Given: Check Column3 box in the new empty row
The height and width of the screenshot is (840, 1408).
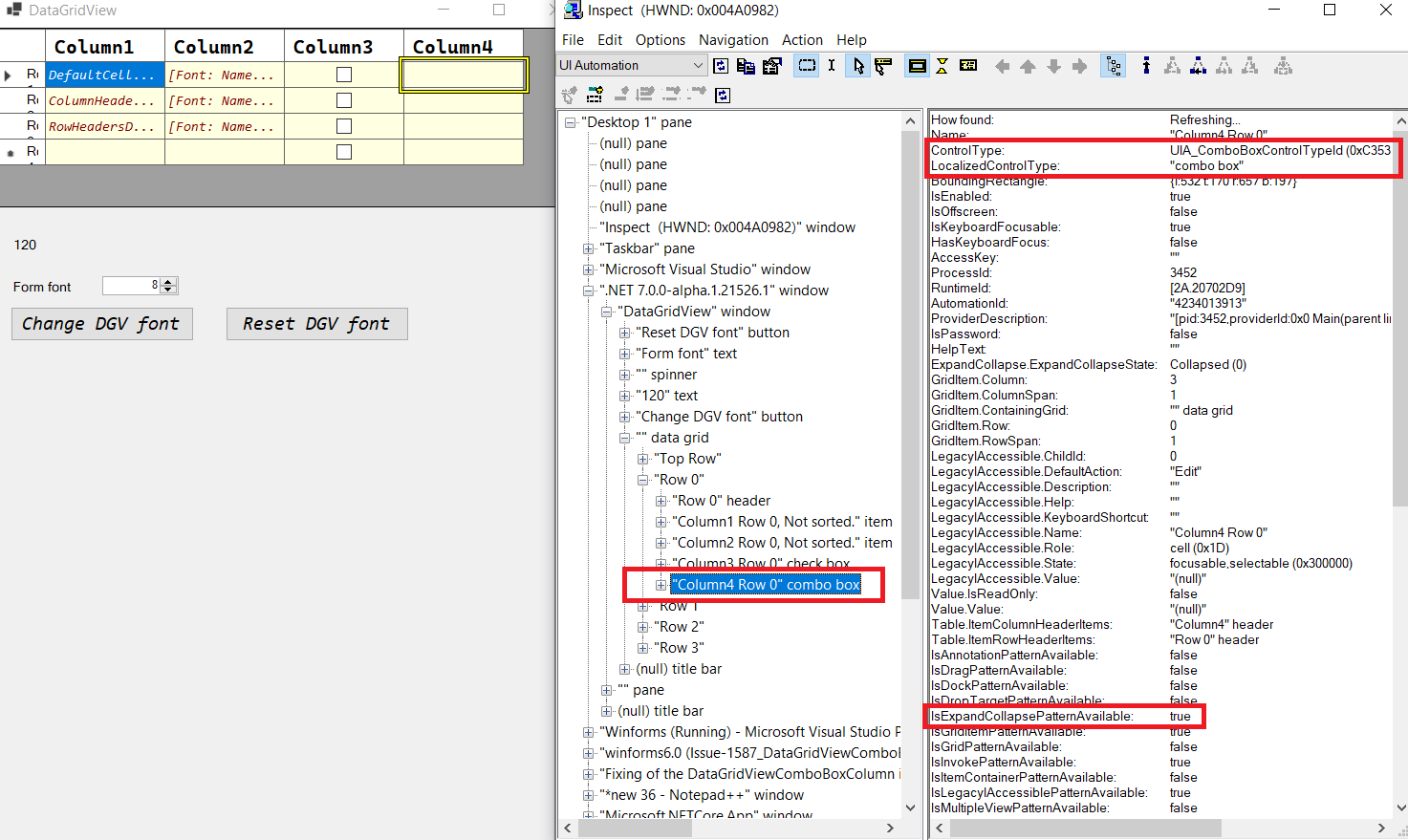Looking at the screenshot, I should [344, 152].
